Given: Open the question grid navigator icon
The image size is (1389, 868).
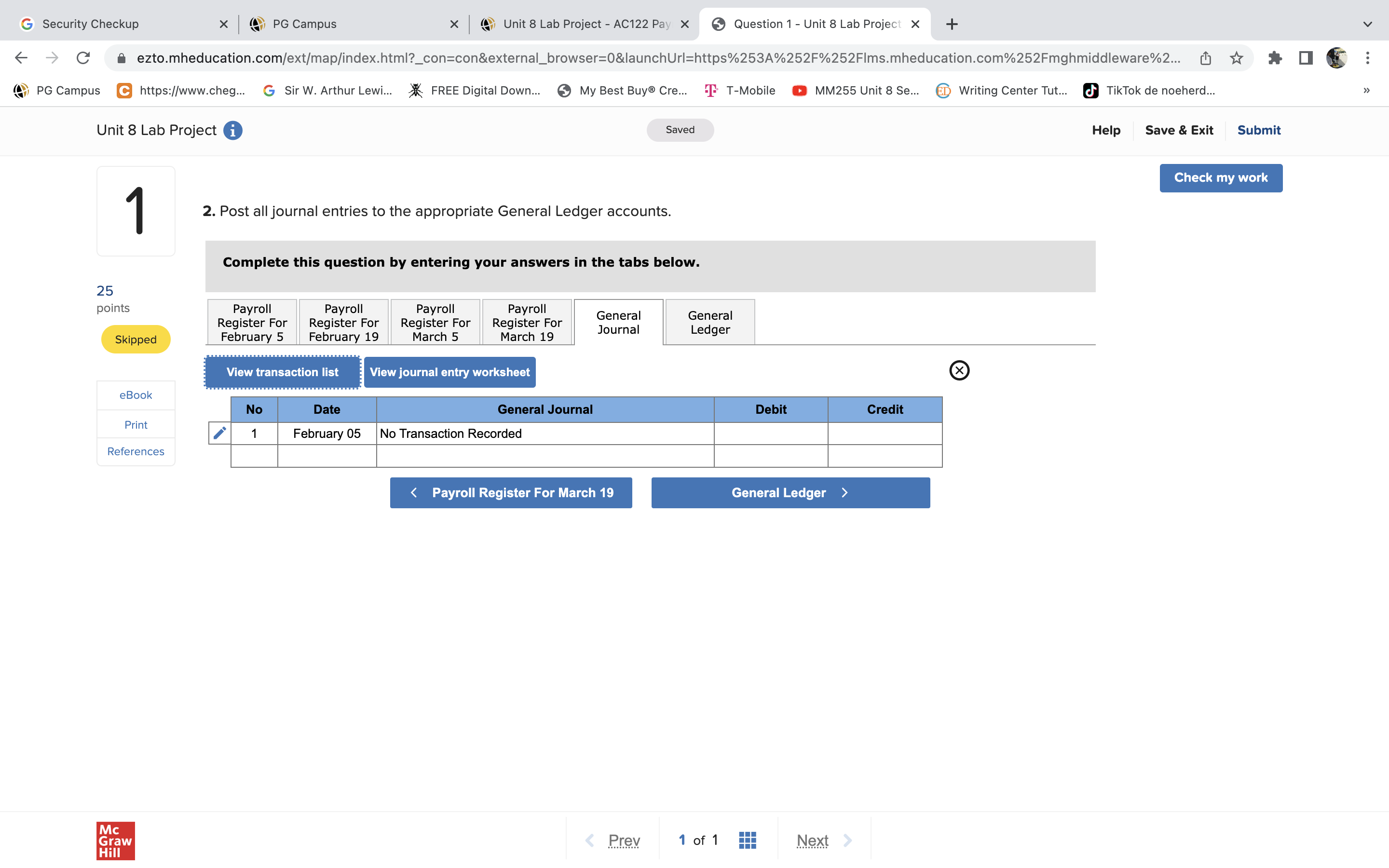Looking at the screenshot, I should (x=747, y=840).
